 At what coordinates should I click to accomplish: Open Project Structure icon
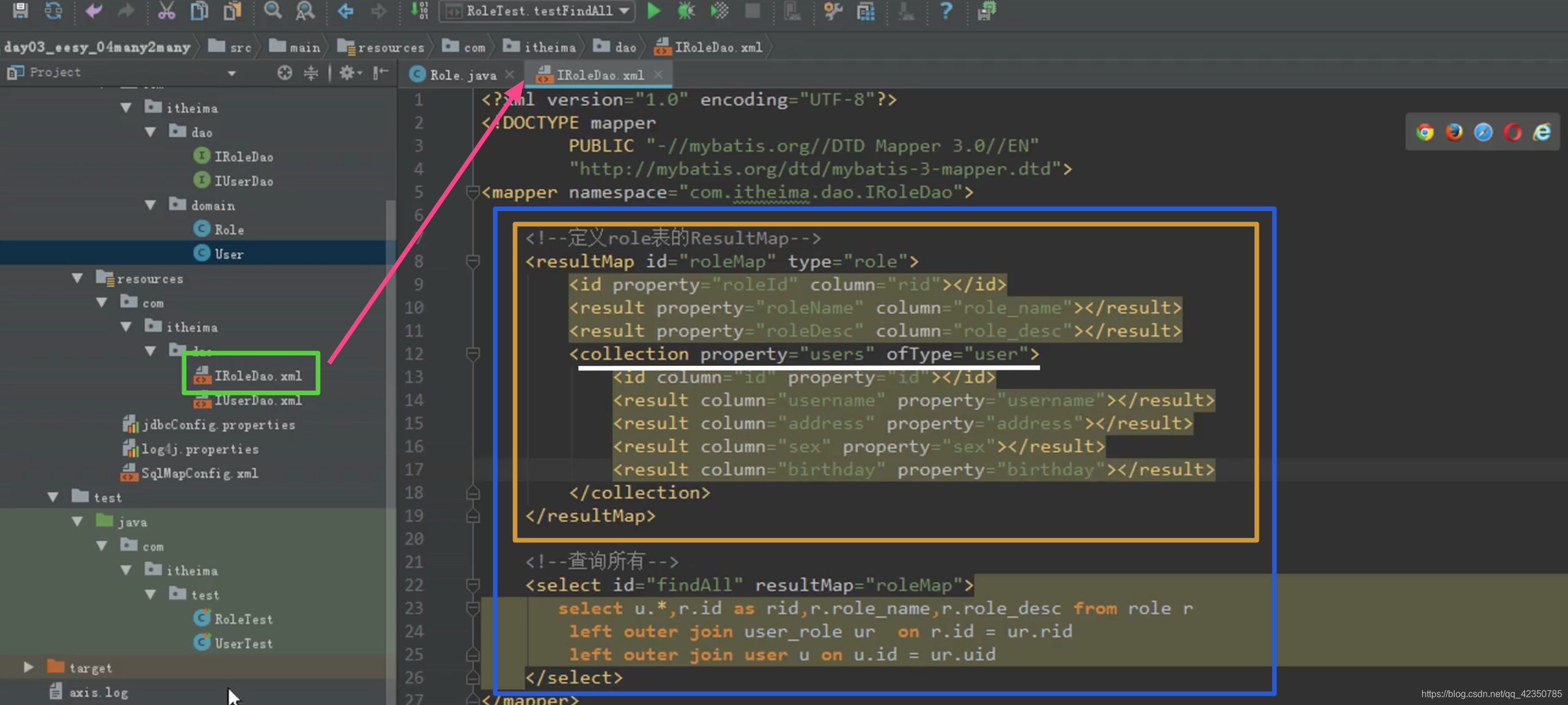tap(865, 10)
